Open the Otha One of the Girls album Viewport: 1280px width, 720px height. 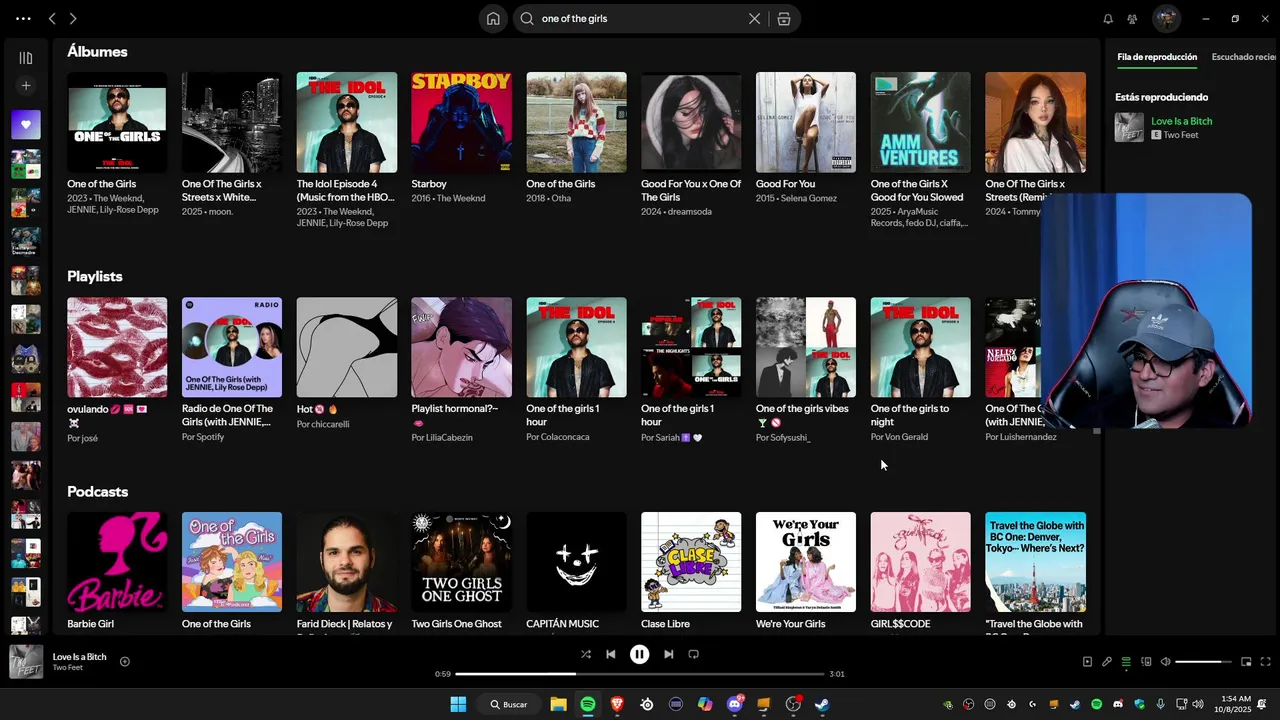tap(576, 122)
